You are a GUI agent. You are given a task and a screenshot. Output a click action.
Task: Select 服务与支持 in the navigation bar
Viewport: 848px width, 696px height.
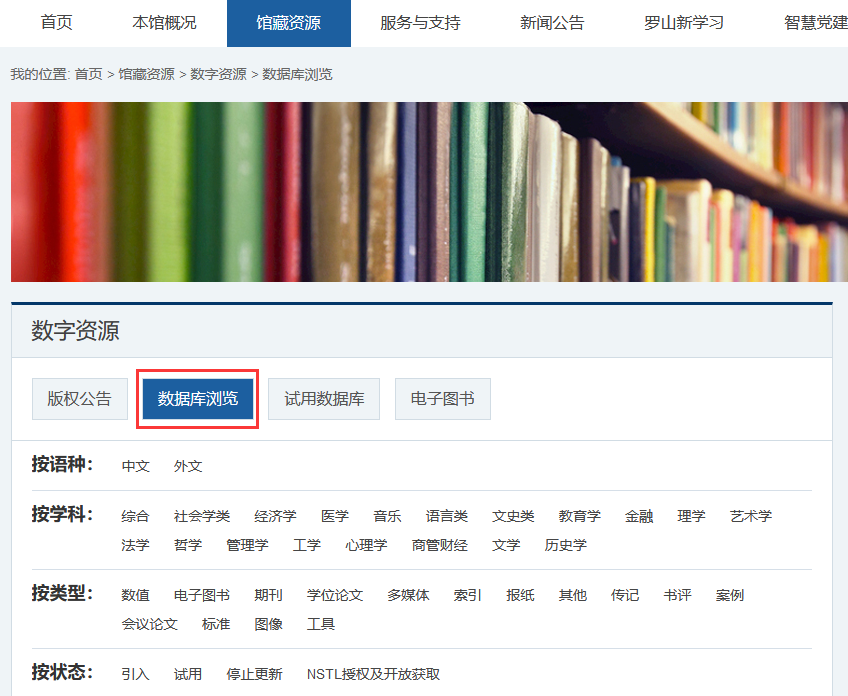coord(420,23)
